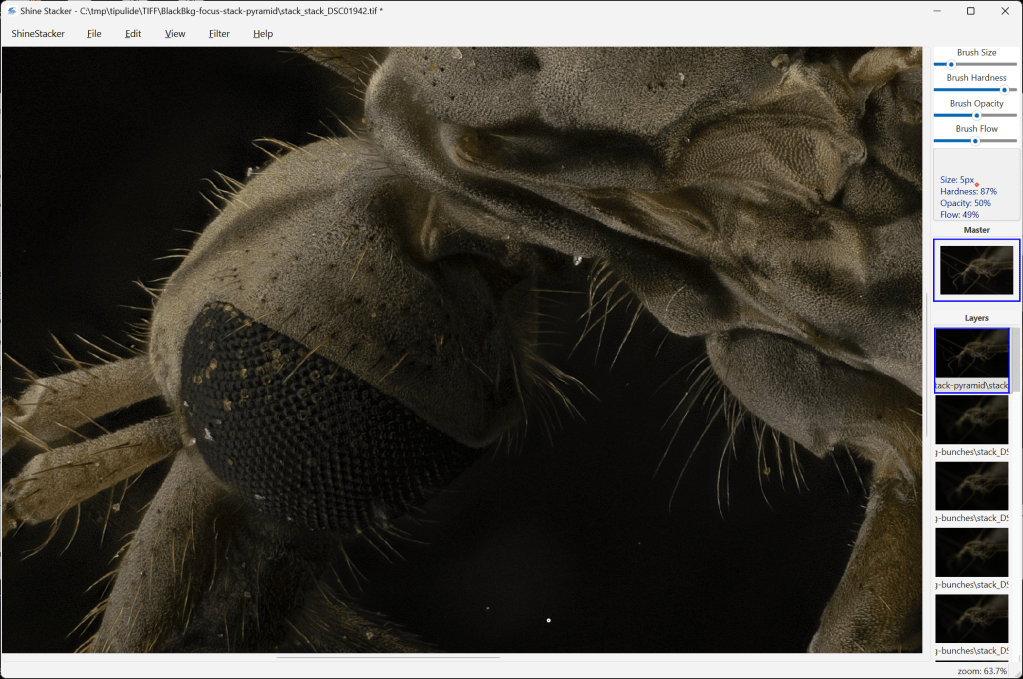Open the Edit menu
The width and height of the screenshot is (1023, 679).
click(133, 34)
